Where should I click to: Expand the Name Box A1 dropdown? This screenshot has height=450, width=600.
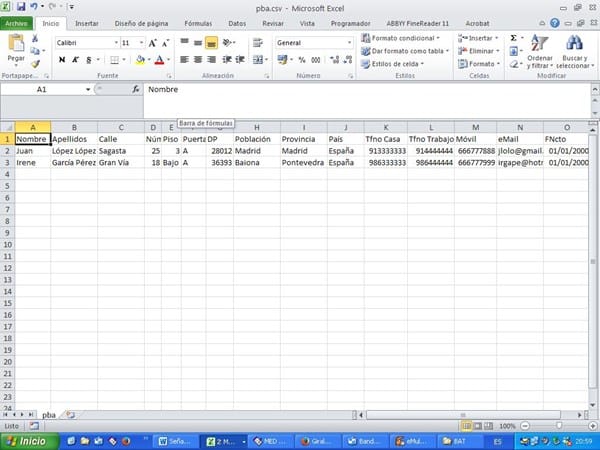[88, 90]
